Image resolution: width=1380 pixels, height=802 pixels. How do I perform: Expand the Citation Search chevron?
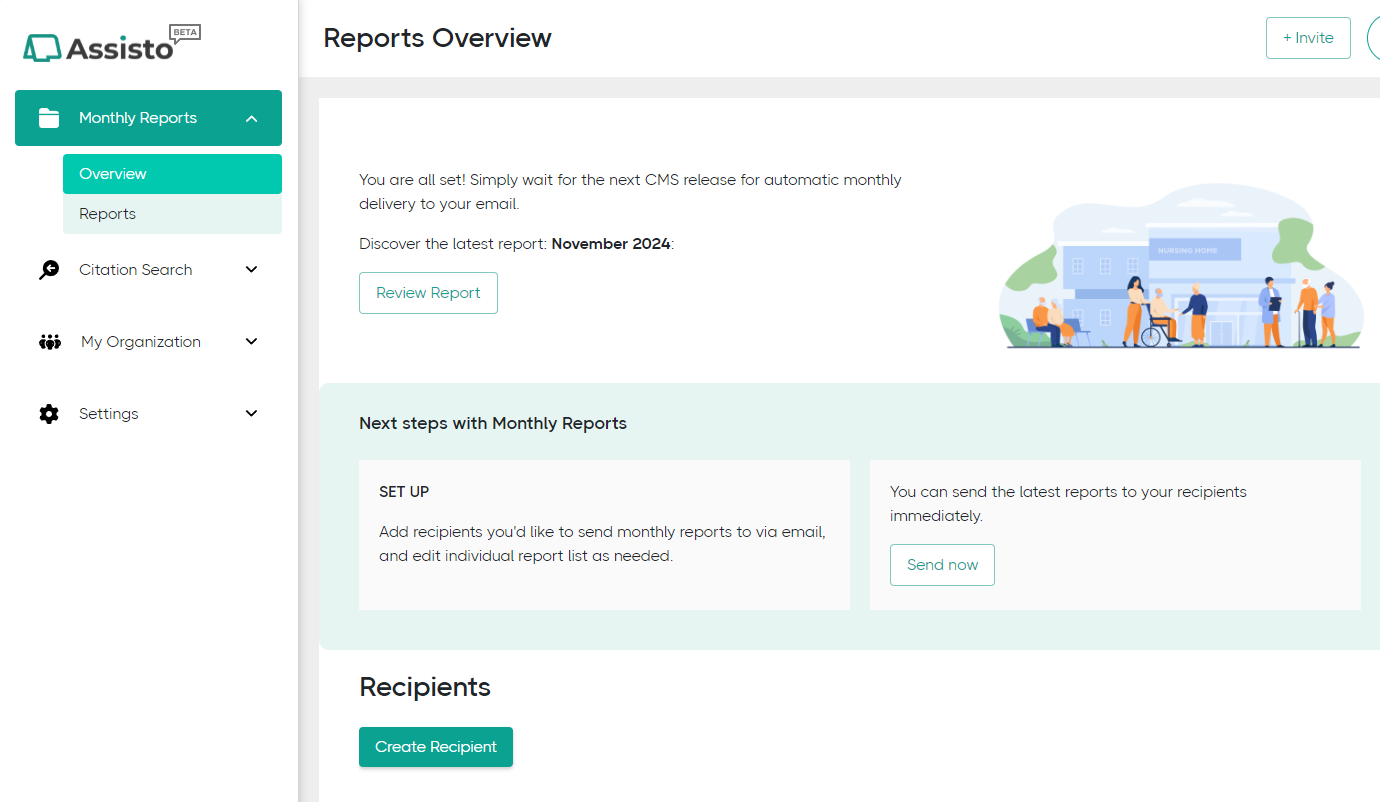pos(252,270)
